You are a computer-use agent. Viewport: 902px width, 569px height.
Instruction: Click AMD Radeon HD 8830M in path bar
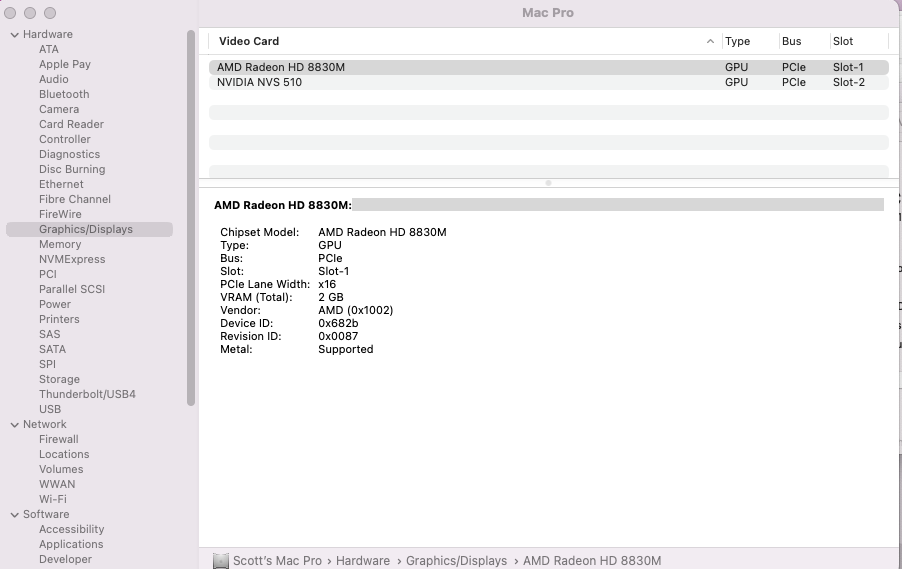[x=592, y=561]
